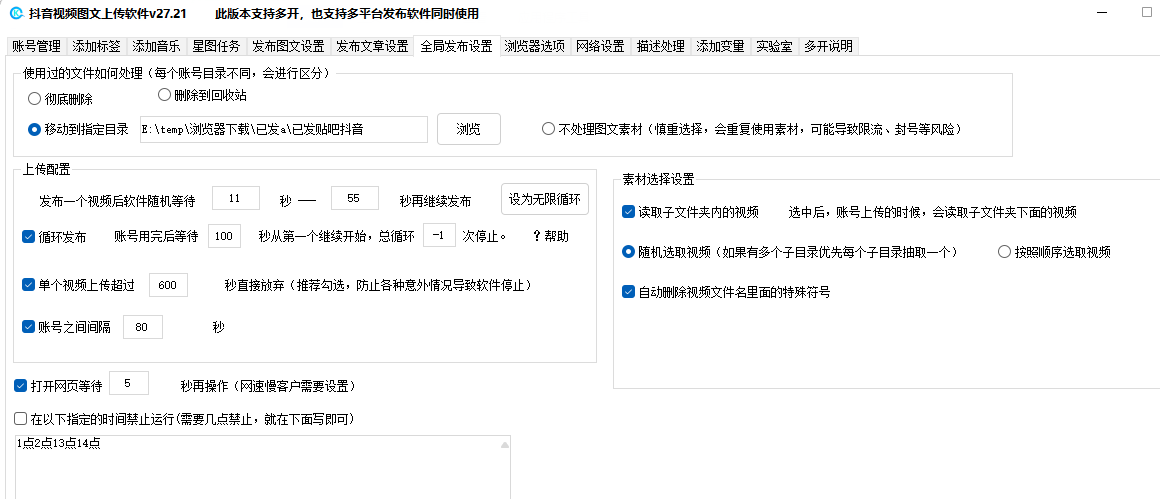Open the 描述处理 tab
1160x499 pixels.
[x=661, y=46]
